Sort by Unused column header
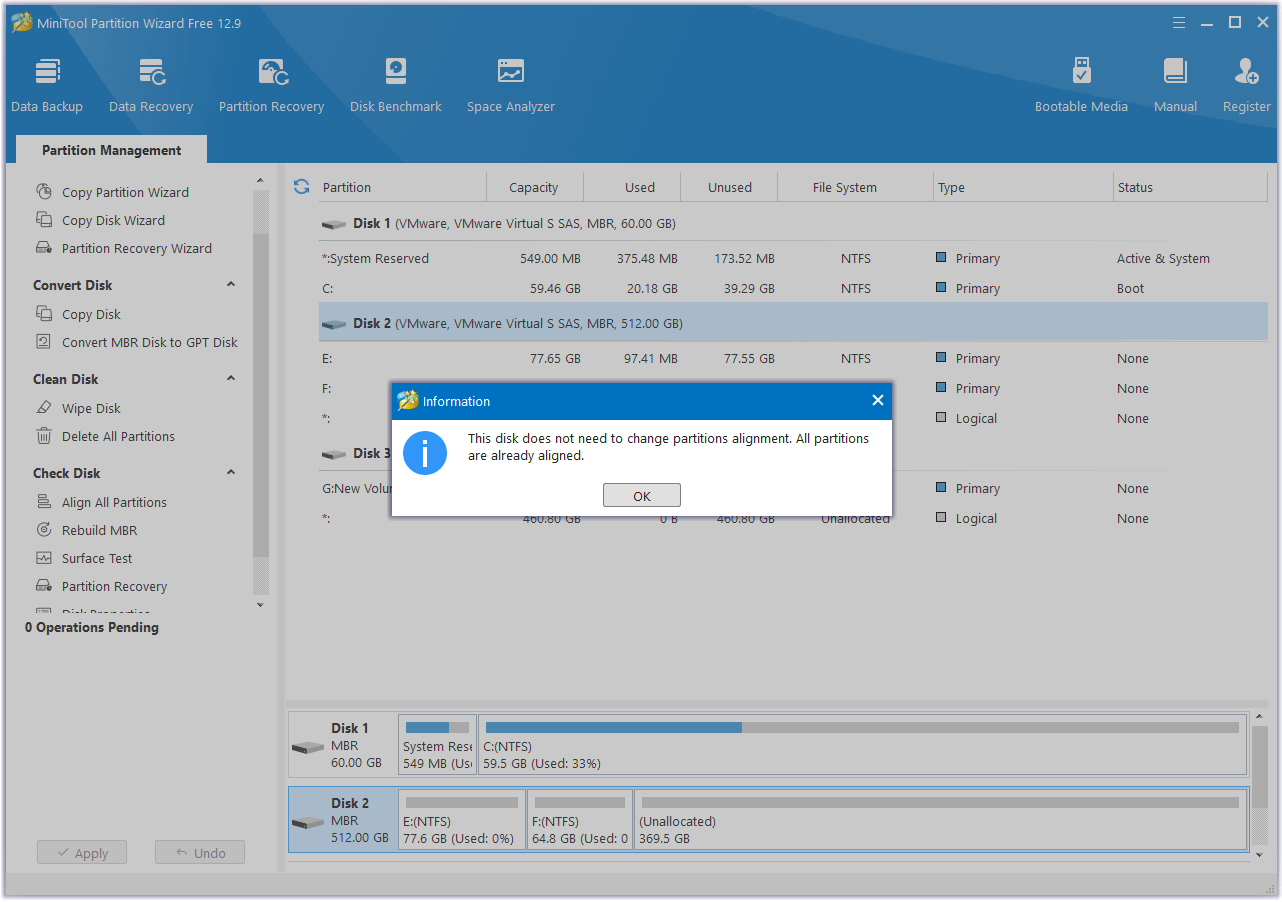The width and height of the screenshot is (1282, 902). (729, 187)
